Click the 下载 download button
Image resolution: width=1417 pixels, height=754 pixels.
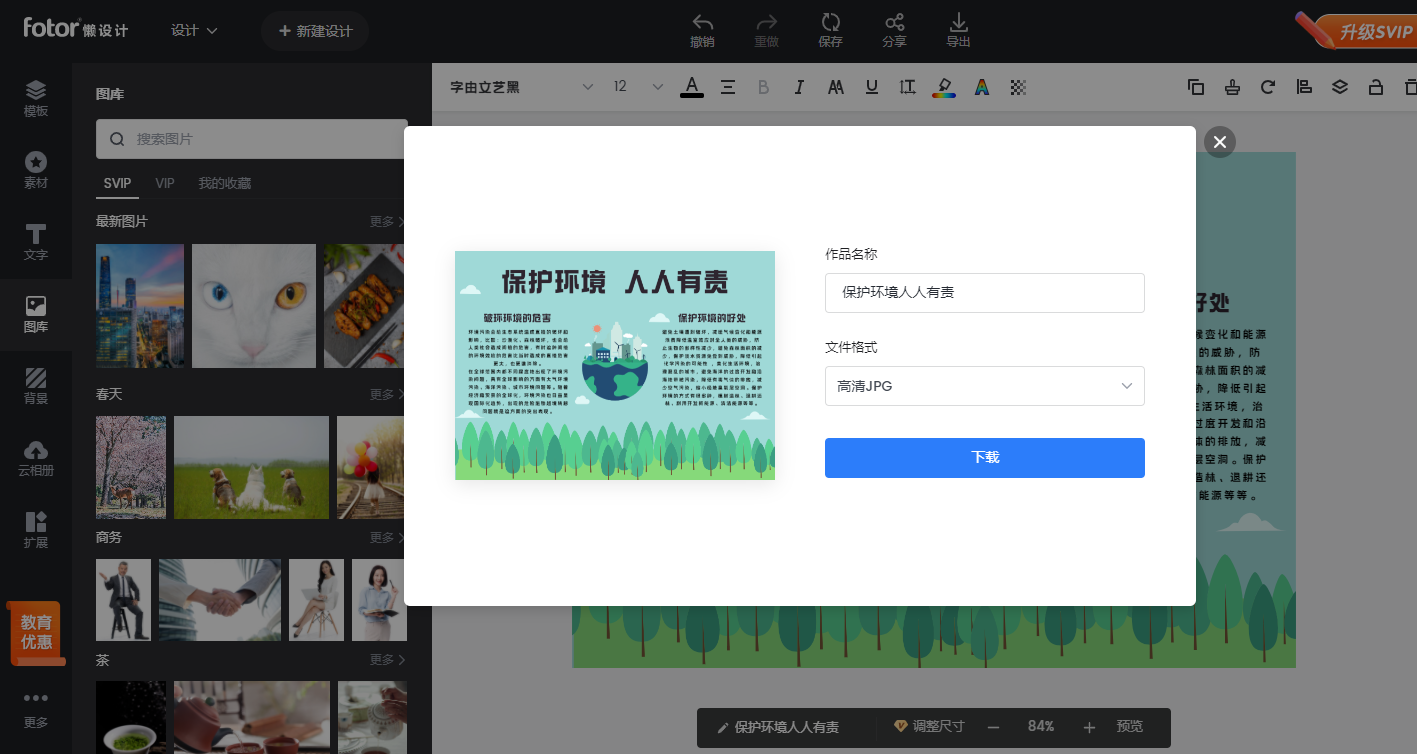[985, 458]
